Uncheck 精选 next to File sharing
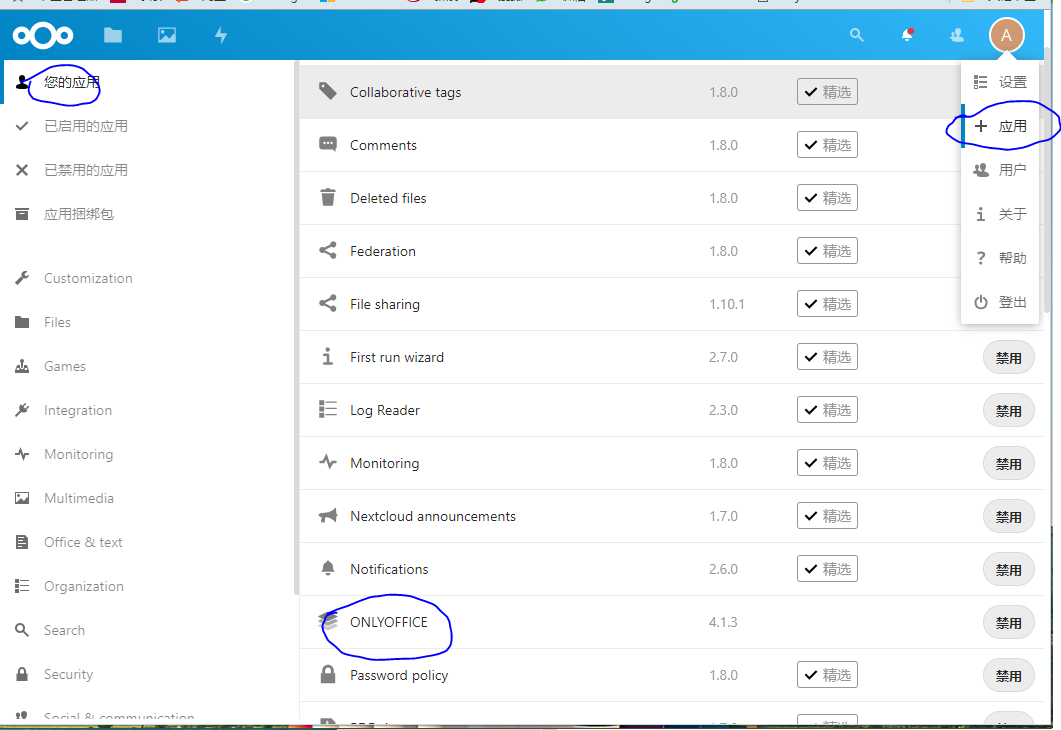 (827, 303)
